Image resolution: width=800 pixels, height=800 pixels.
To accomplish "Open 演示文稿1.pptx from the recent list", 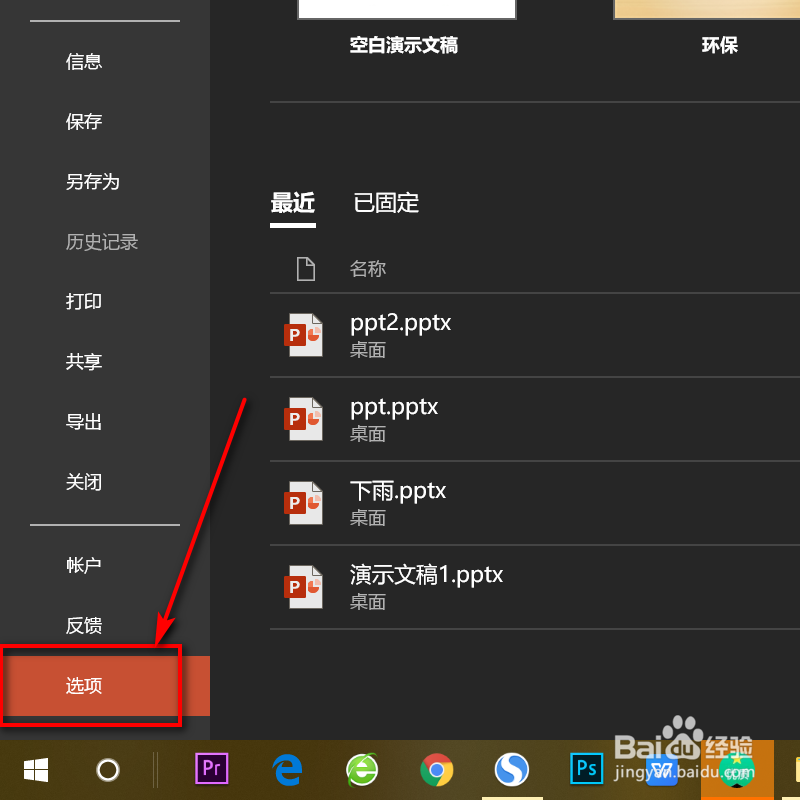I will (x=535, y=587).
